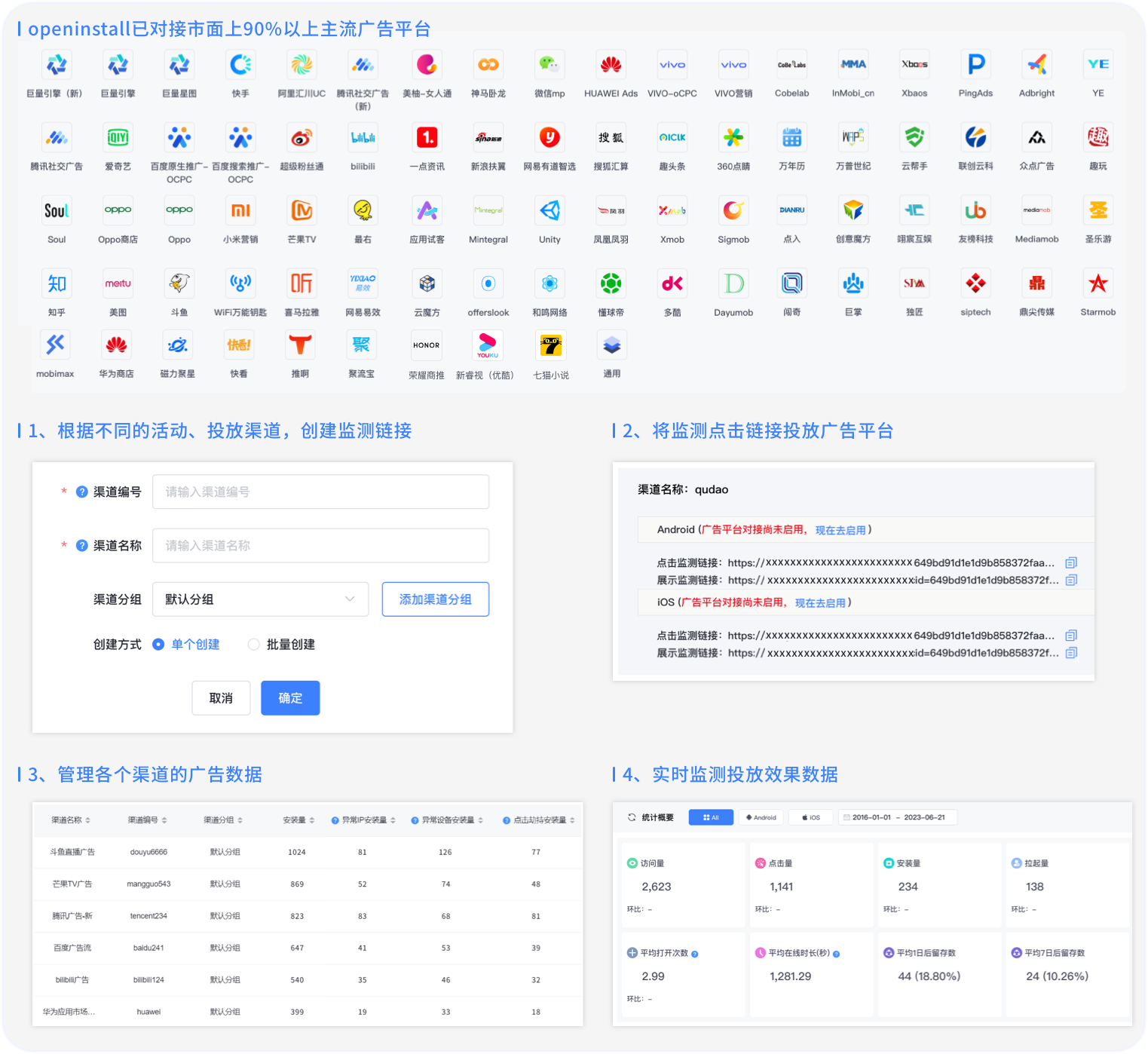Viewport: 1148px width, 1054px height.
Task: Open the 微信mp platform icon
Action: coord(550,65)
